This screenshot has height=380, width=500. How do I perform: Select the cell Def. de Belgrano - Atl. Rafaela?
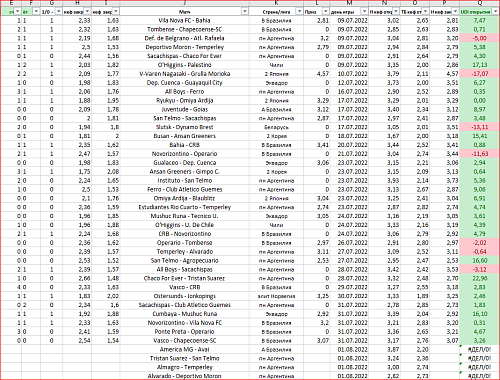184,38
